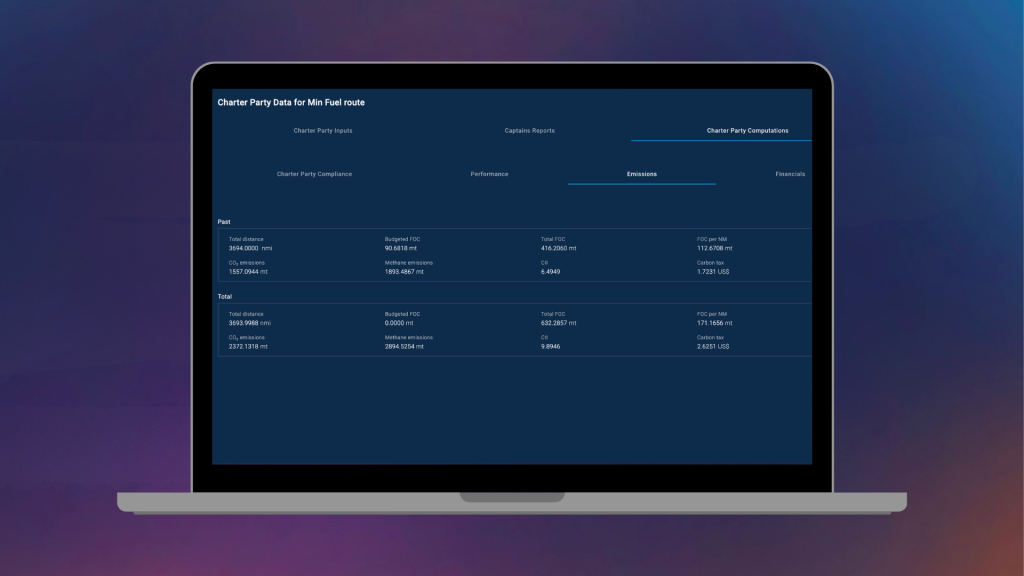Open the Charter Party Inputs tab

(322, 131)
